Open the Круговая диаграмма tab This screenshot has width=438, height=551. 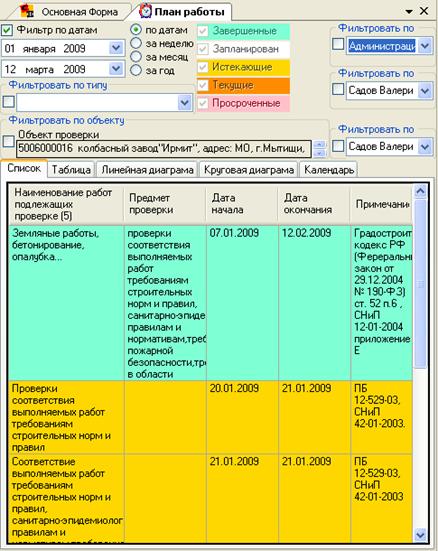tap(249, 170)
